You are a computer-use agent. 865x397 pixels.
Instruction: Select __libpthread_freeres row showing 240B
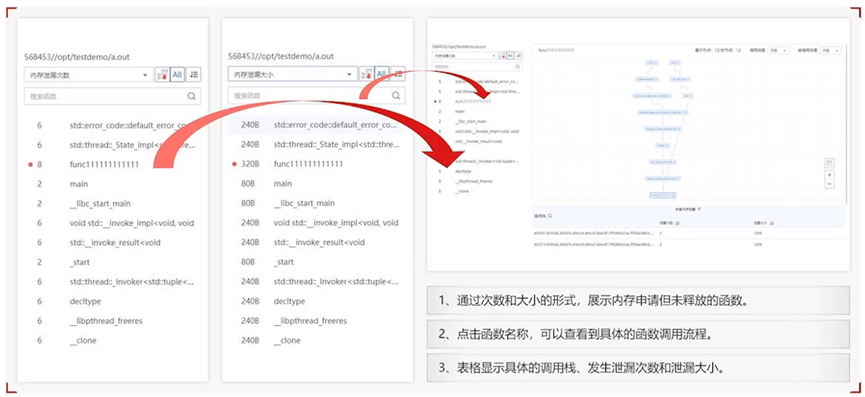point(317,320)
